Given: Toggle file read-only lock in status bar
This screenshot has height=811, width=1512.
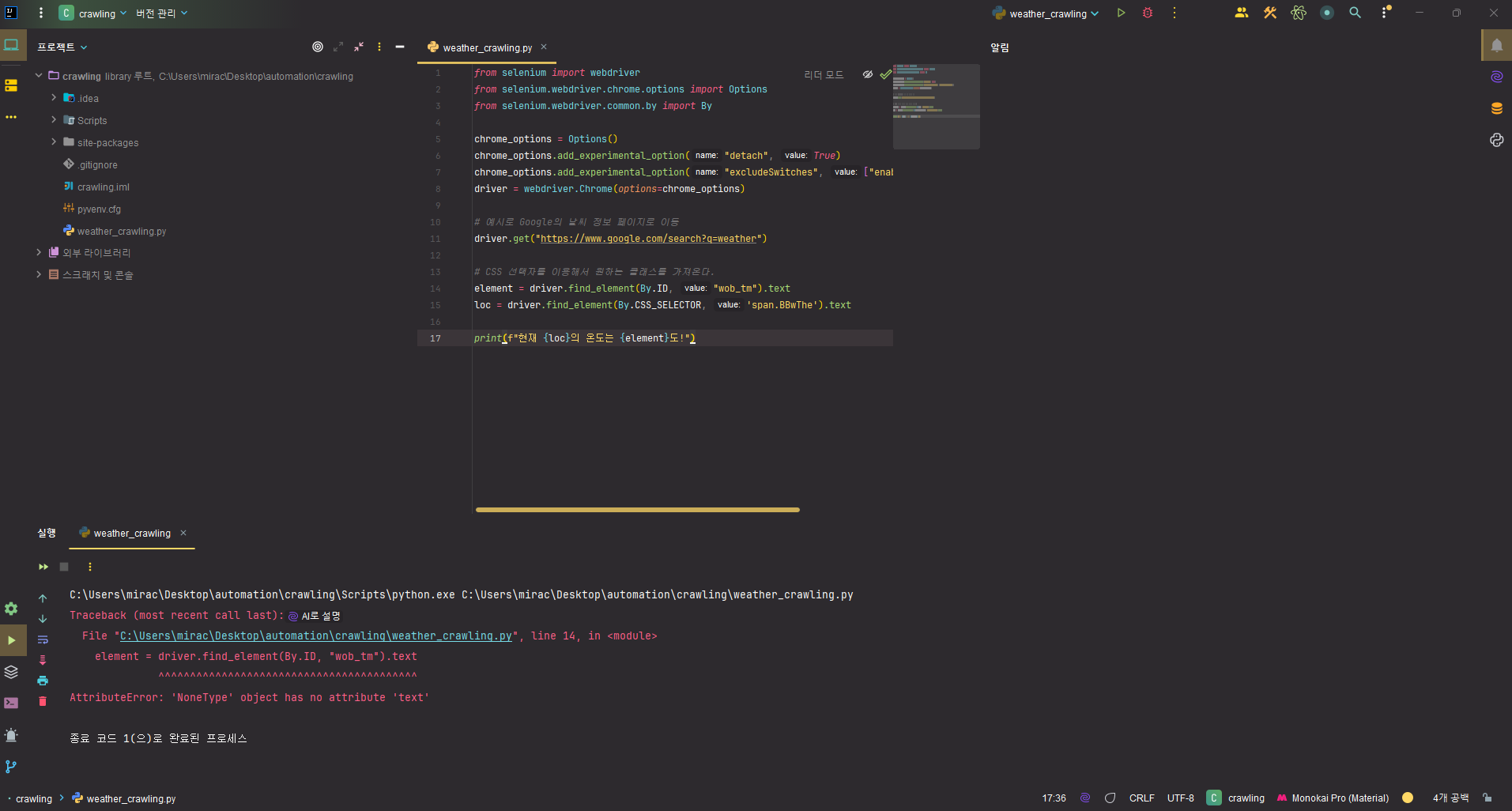Looking at the screenshot, I should pyautogui.click(x=1487, y=798).
